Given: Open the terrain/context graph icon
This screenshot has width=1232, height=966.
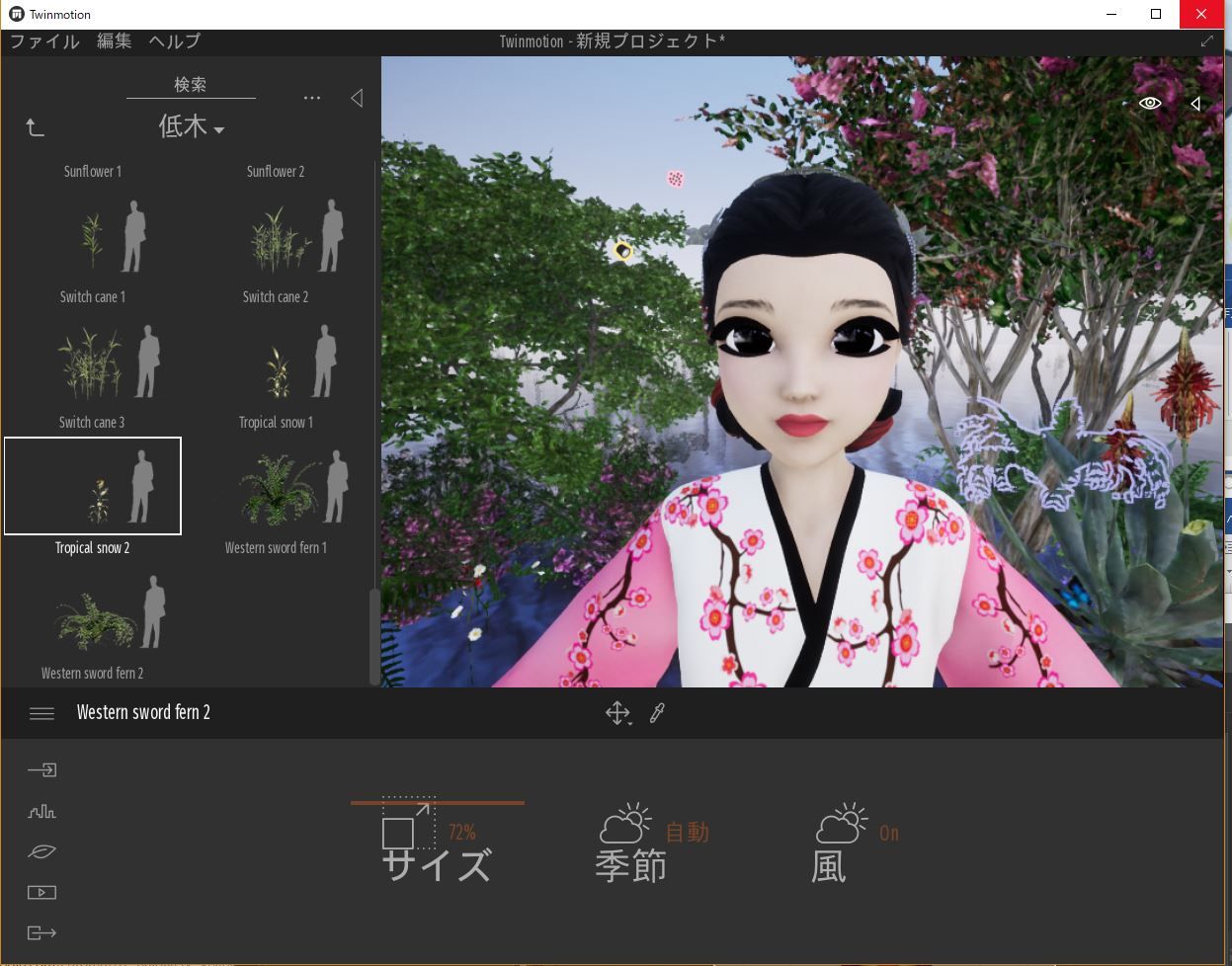Looking at the screenshot, I should pyautogui.click(x=41, y=811).
